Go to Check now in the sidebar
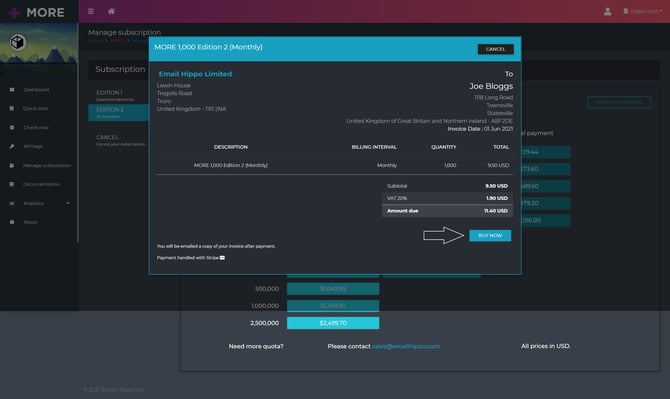 click(x=36, y=127)
